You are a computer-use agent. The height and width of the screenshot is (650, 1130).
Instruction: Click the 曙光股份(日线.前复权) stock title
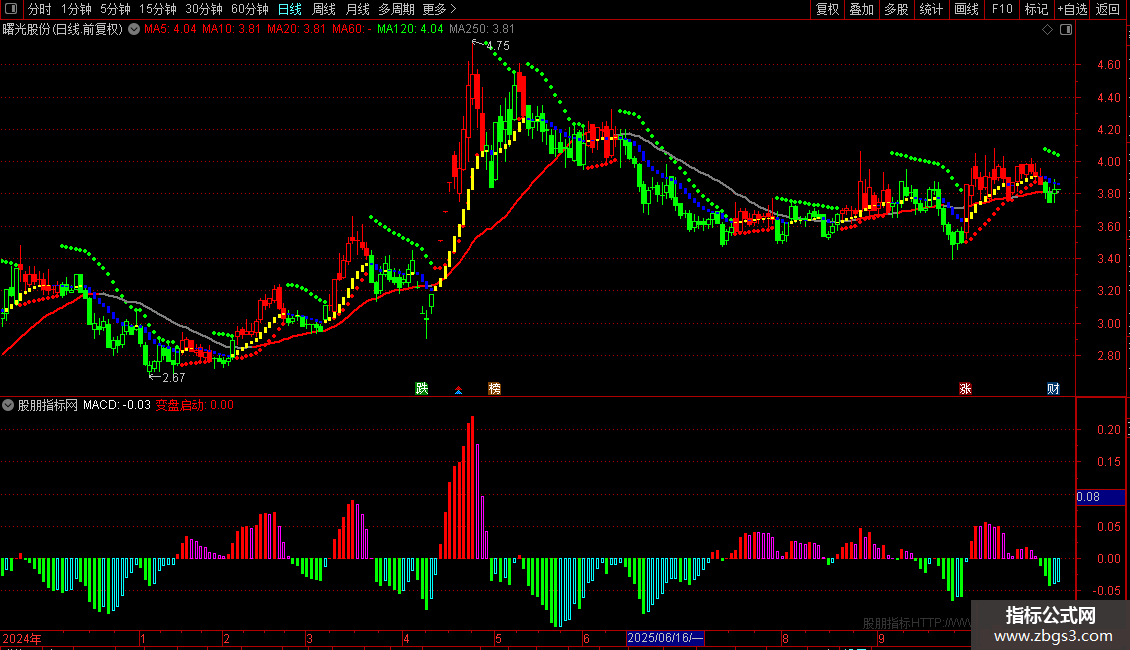[x=63, y=30]
